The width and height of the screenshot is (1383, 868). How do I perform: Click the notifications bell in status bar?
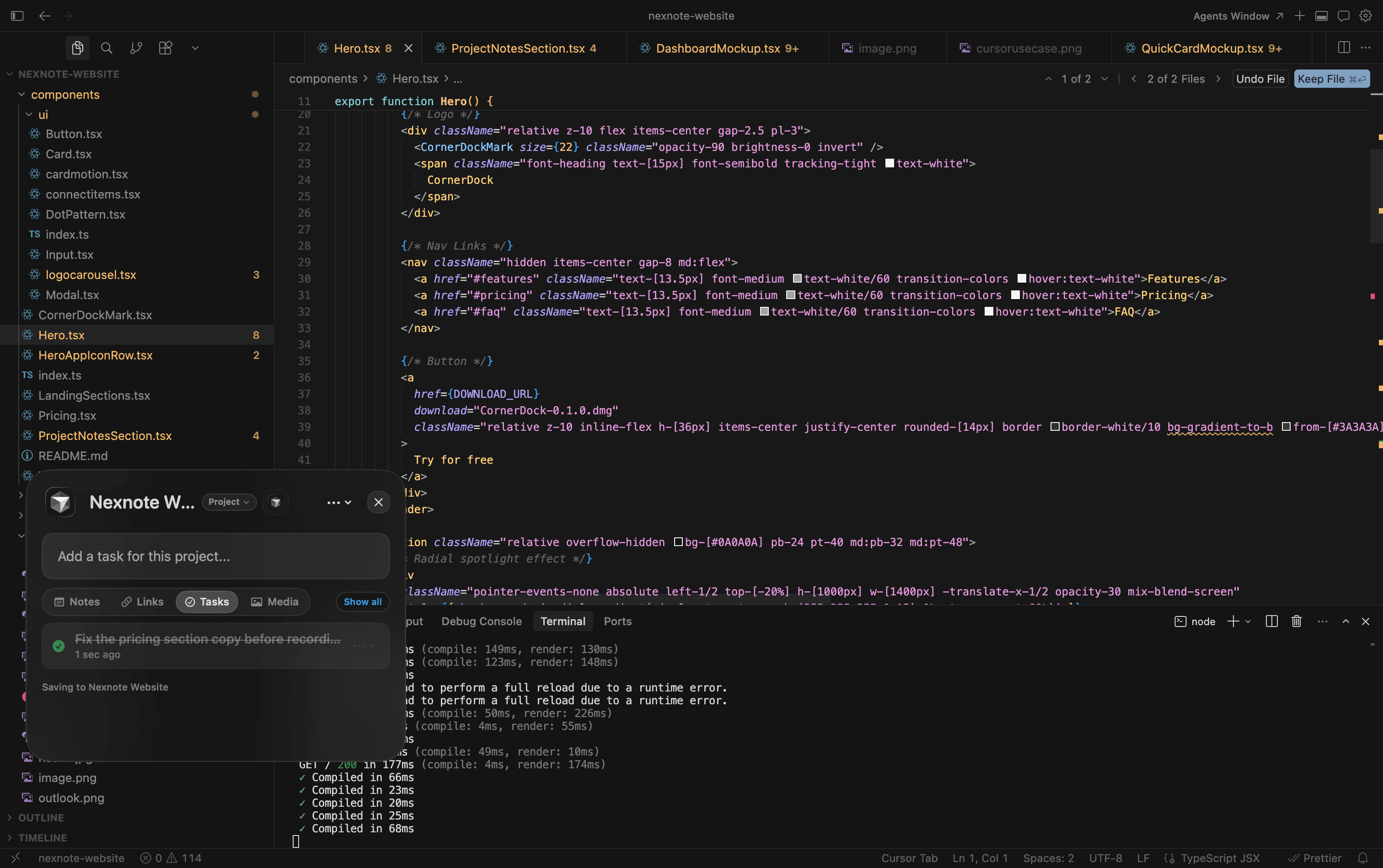pyautogui.click(x=1363, y=857)
